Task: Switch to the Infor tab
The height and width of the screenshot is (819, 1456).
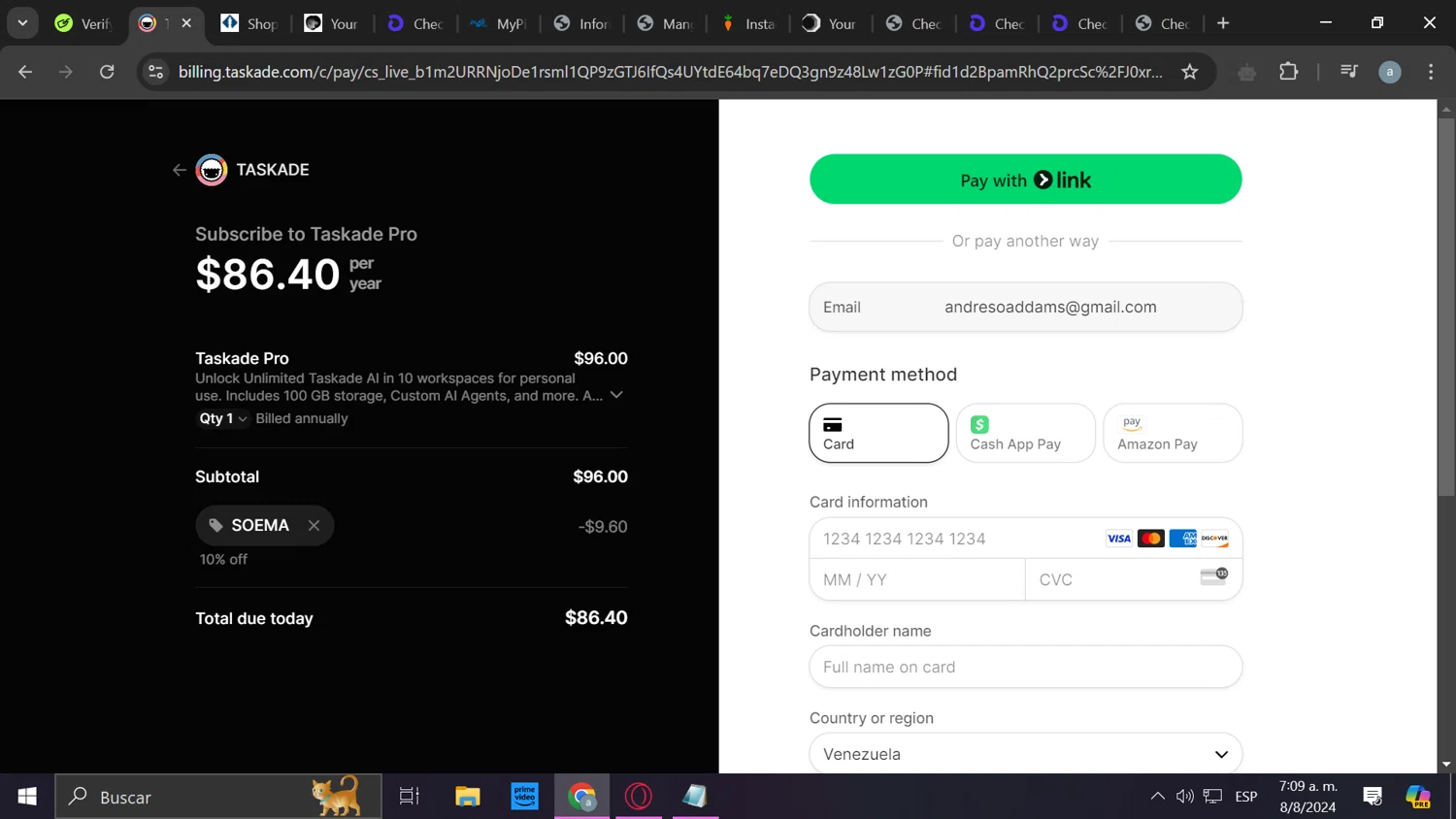Action: pyautogui.click(x=581, y=23)
